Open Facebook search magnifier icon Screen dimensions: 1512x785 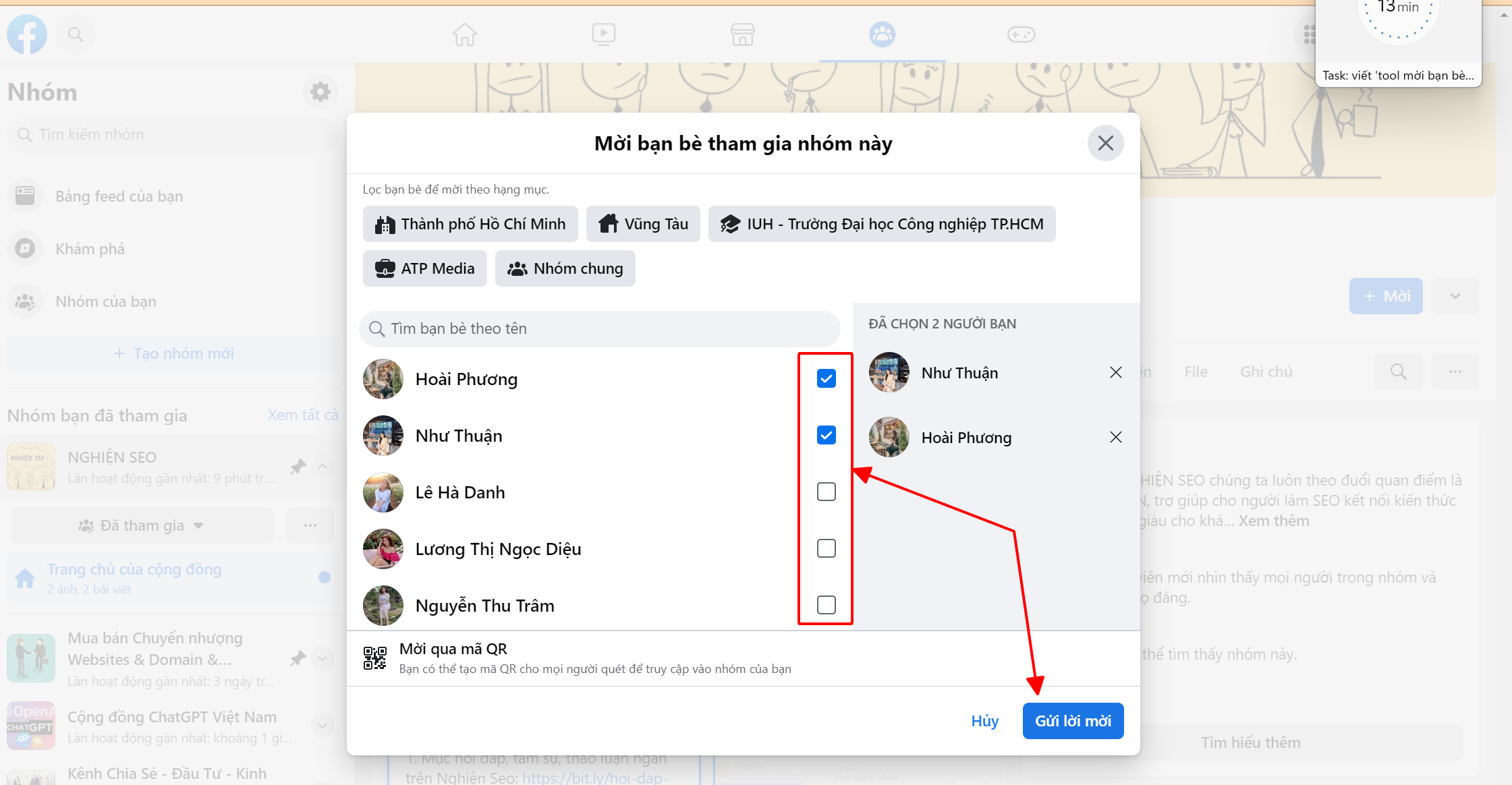pyautogui.click(x=76, y=34)
